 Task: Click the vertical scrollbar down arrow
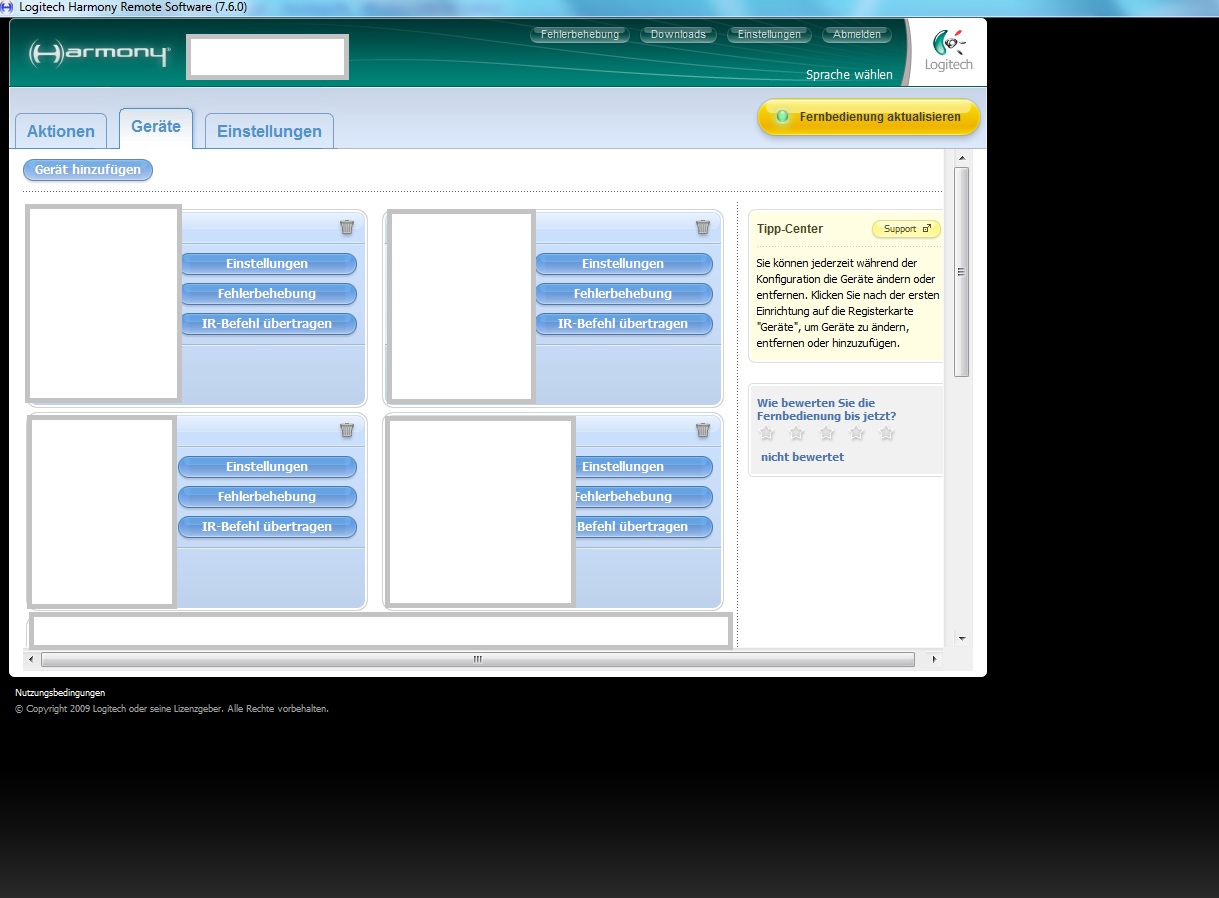(x=961, y=637)
